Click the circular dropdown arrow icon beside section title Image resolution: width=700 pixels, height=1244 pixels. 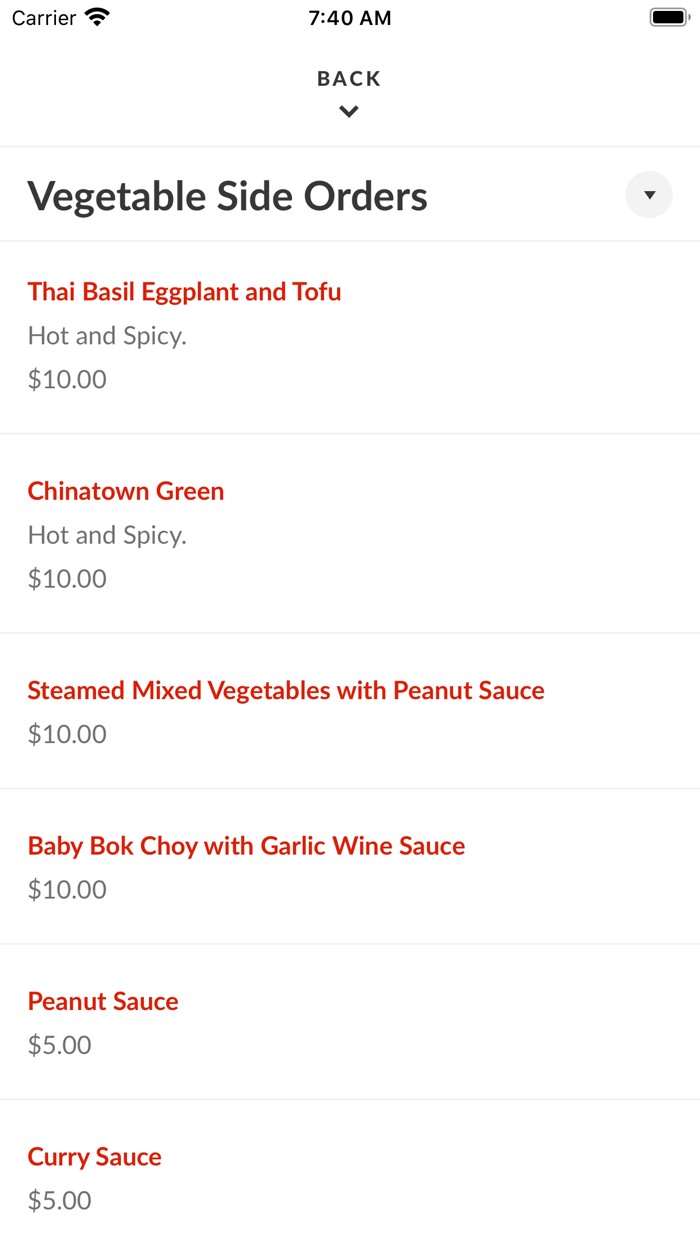648,194
